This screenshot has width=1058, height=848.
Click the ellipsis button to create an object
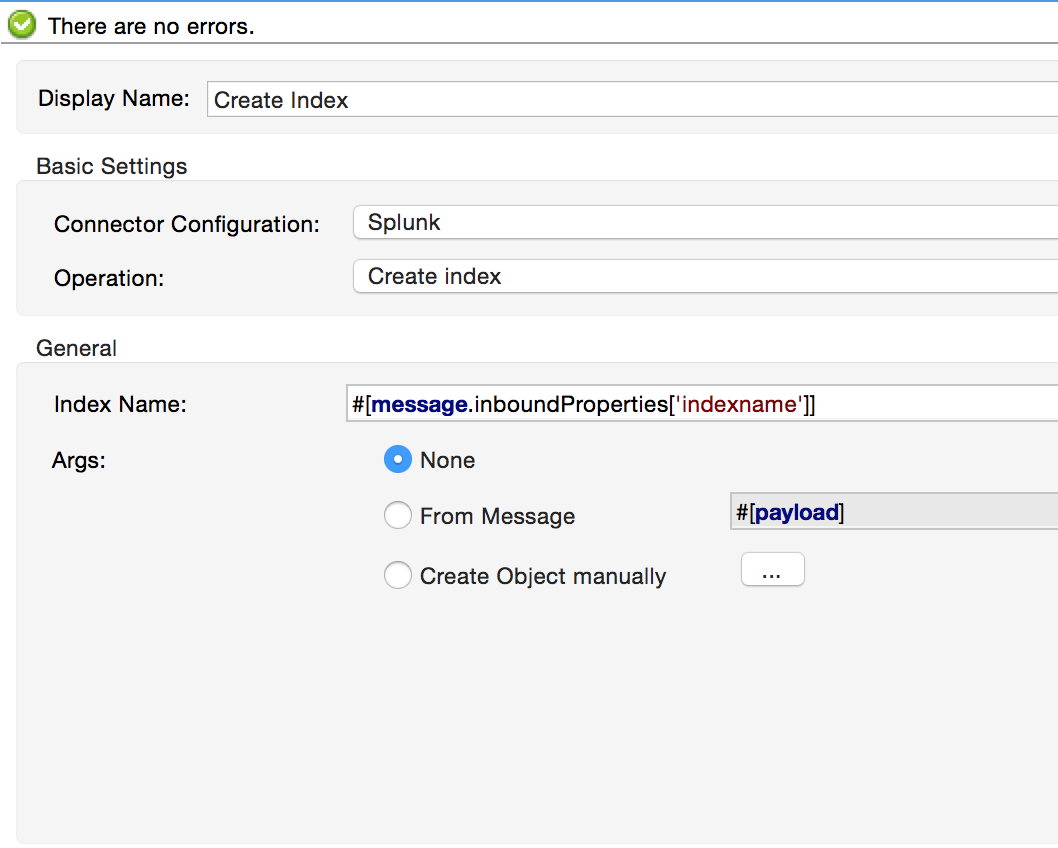click(772, 569)
